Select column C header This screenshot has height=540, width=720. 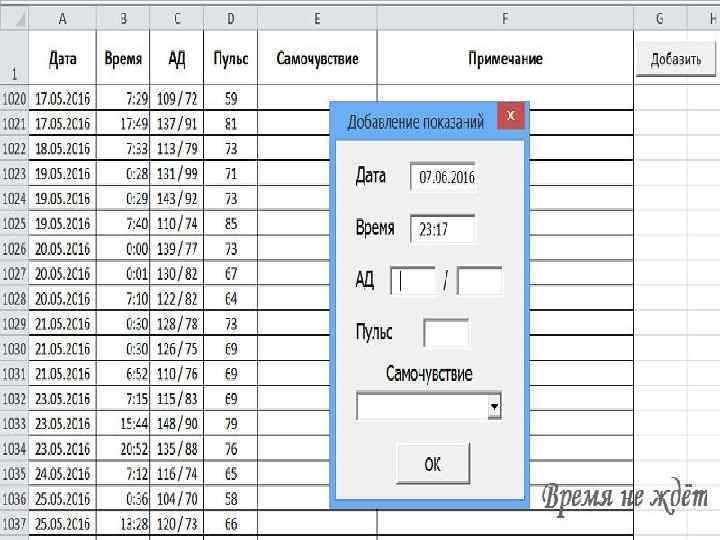177,19
